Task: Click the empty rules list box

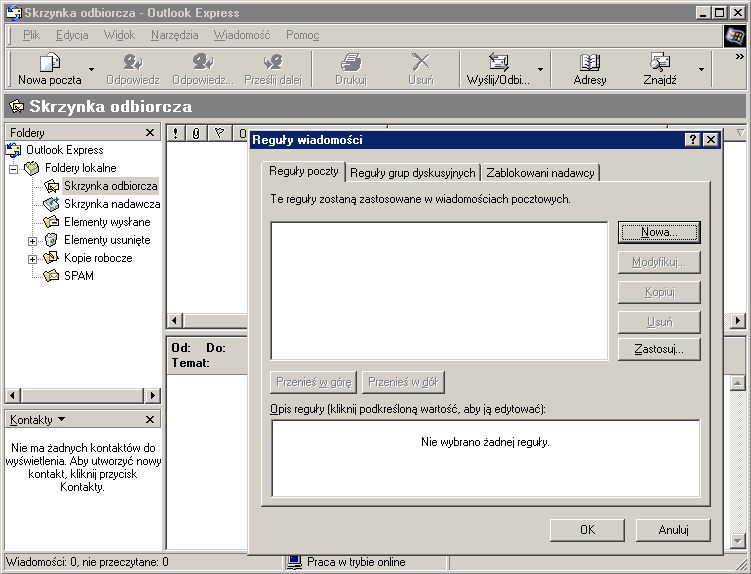Action: coord(439,290)
